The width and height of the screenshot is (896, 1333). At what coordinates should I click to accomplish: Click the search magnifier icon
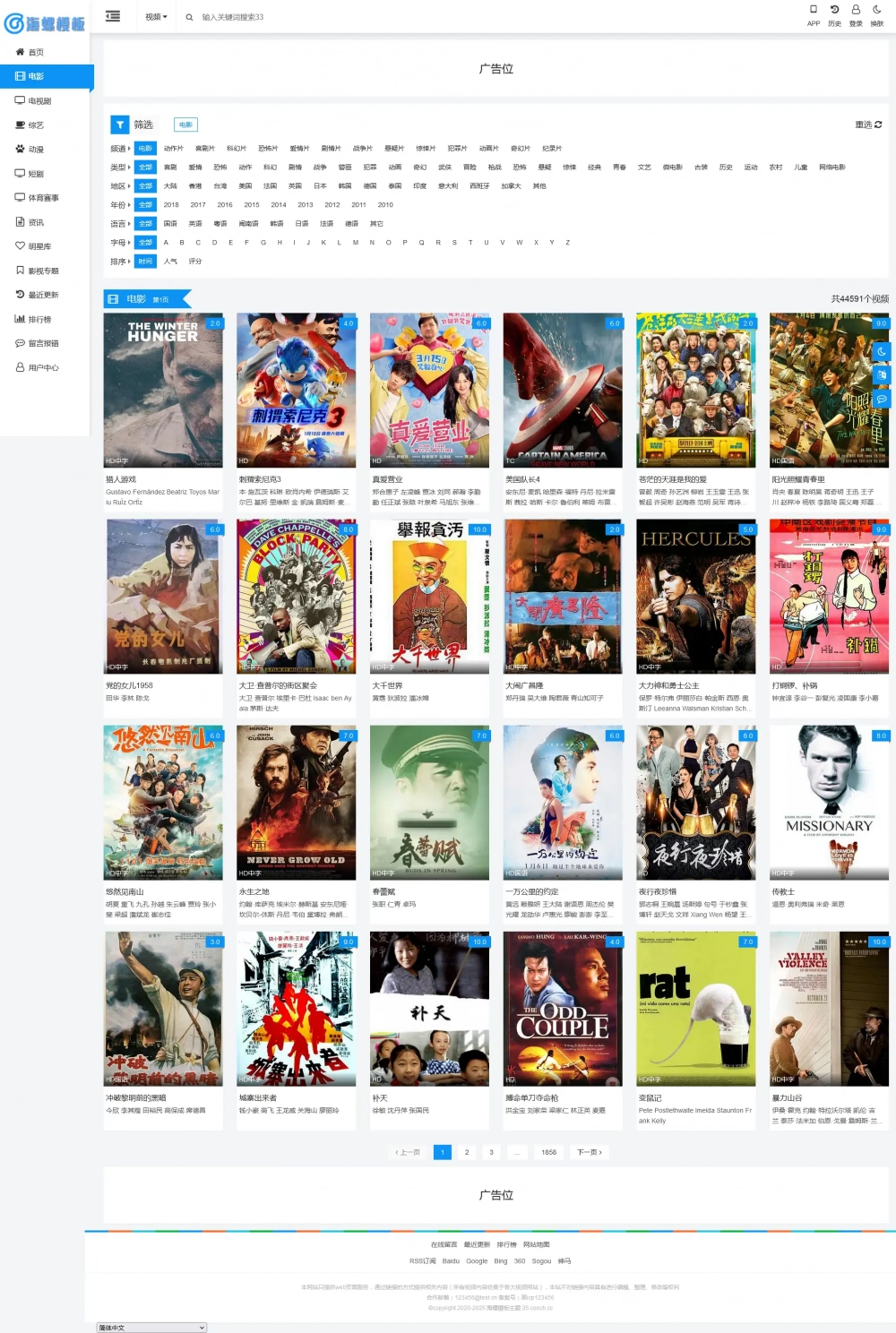click(x=189, y=17)
